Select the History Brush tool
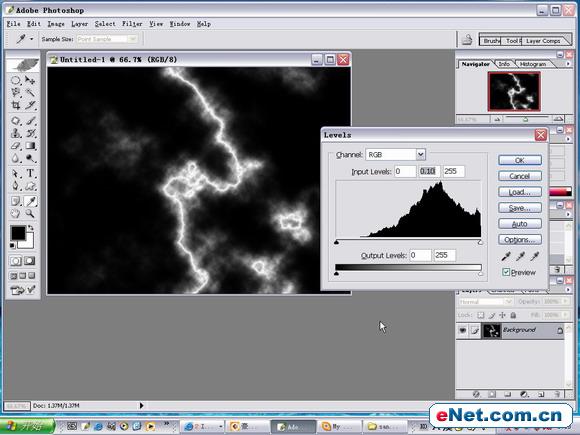The image size is (580, 435). (x=30, y=133)
